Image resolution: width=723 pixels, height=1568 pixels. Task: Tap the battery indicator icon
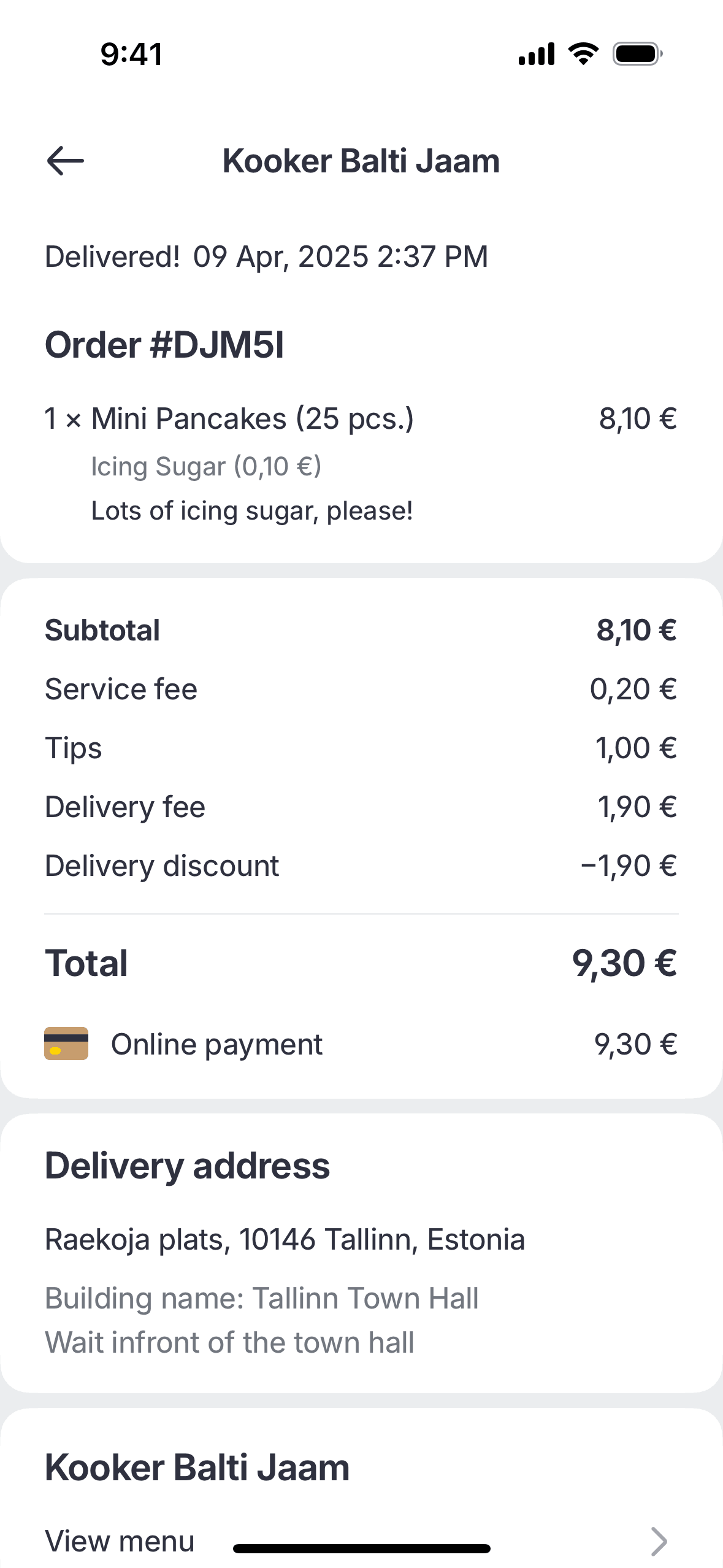pyautogui.click(x=638, y=54)
